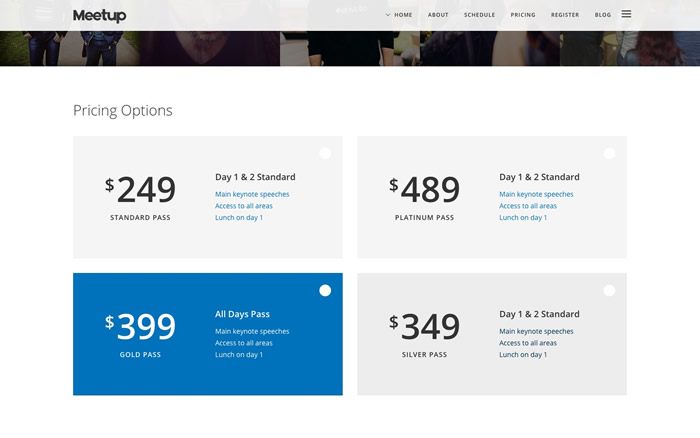Viewport: 700px width, 438px height.
Task: Select the Silver Pass radio circle
Action: [x=609, y=291]
